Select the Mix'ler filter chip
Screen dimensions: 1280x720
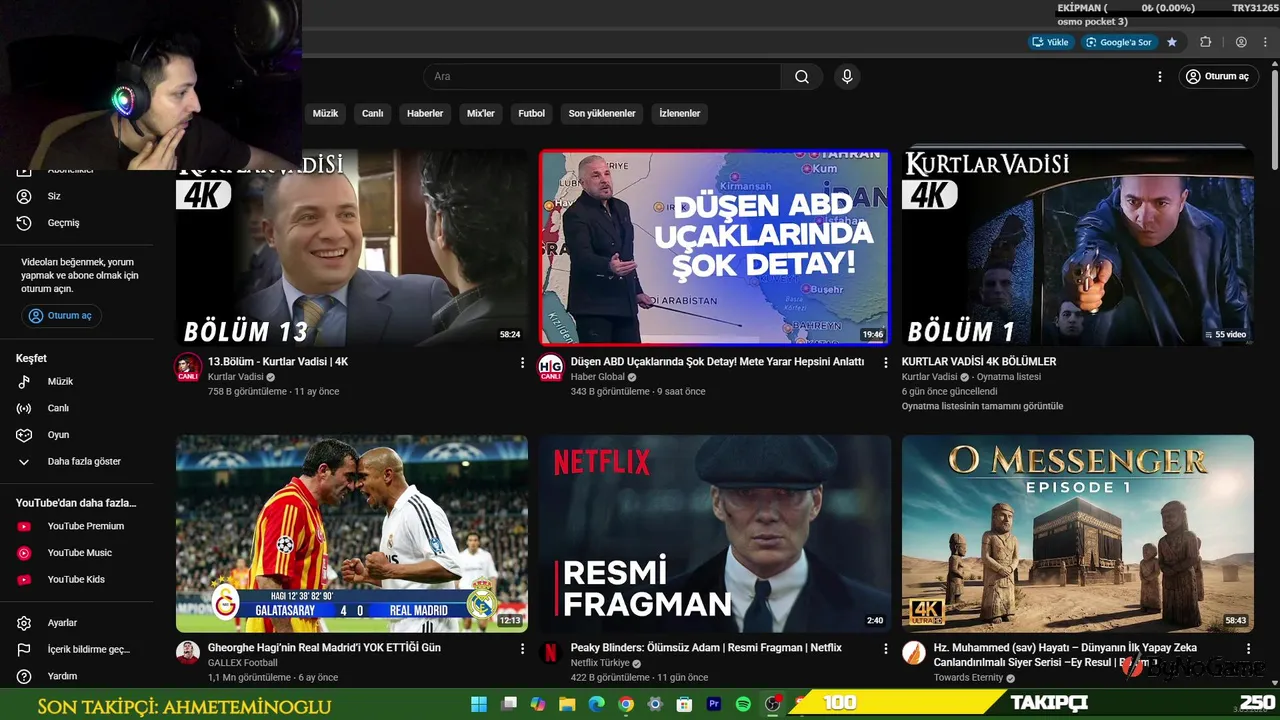[x=481, y=114]
